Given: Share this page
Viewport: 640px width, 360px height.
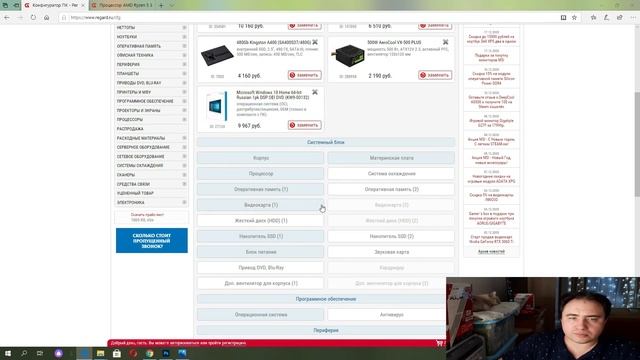Looking at the screenshot, I should [x=620, y=18].
